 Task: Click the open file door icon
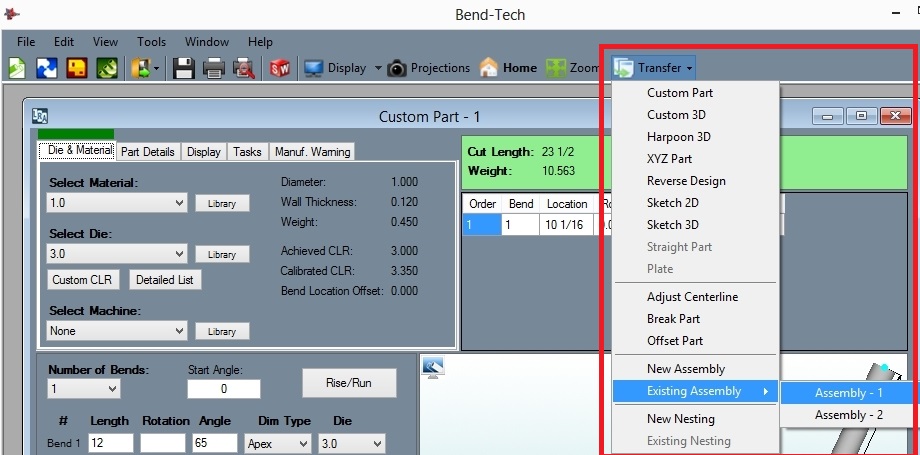point(141,68)
